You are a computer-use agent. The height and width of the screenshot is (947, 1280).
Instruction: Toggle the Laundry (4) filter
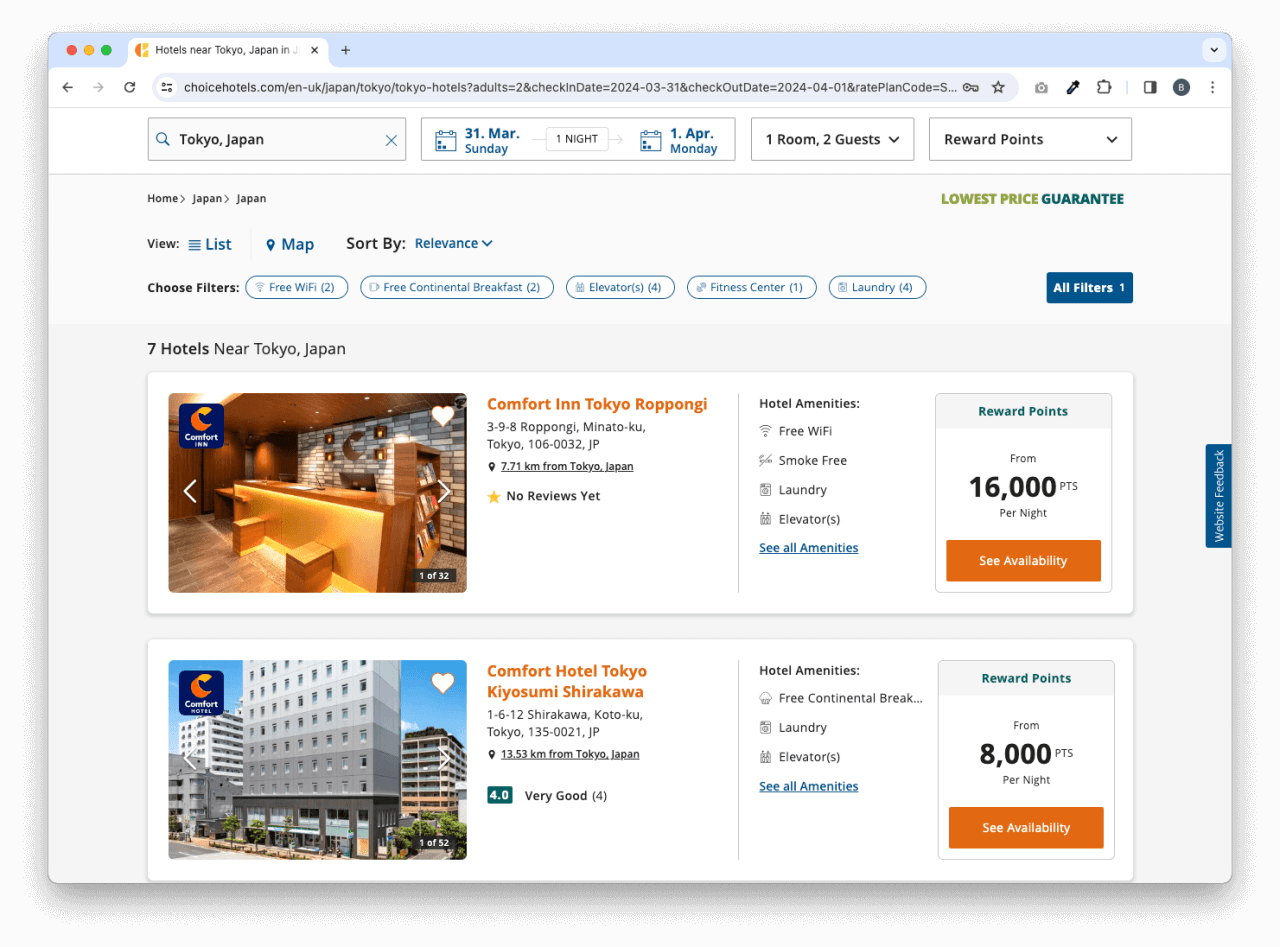coord(877,288)
